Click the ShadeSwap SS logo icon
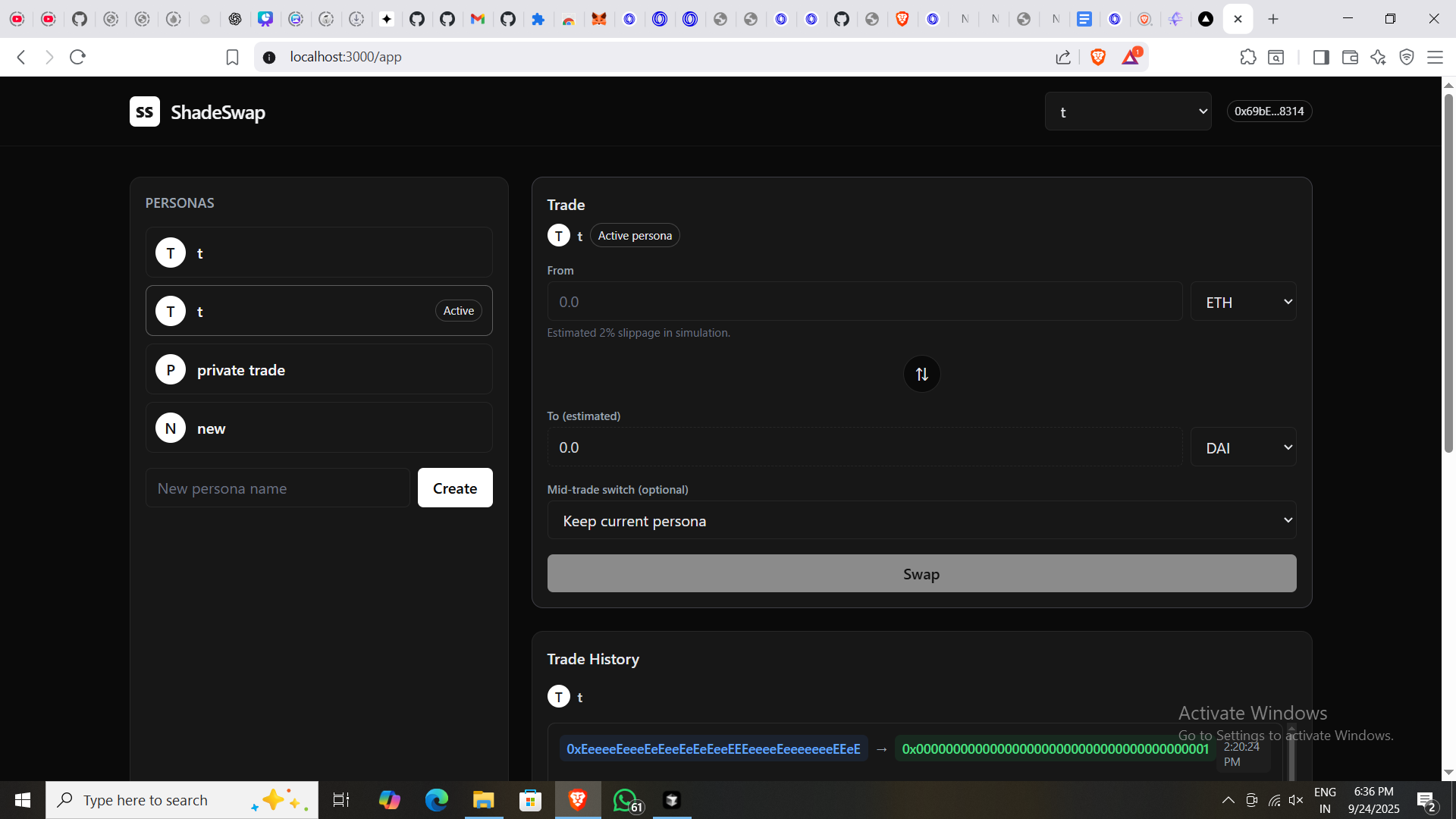 (144, 111)
